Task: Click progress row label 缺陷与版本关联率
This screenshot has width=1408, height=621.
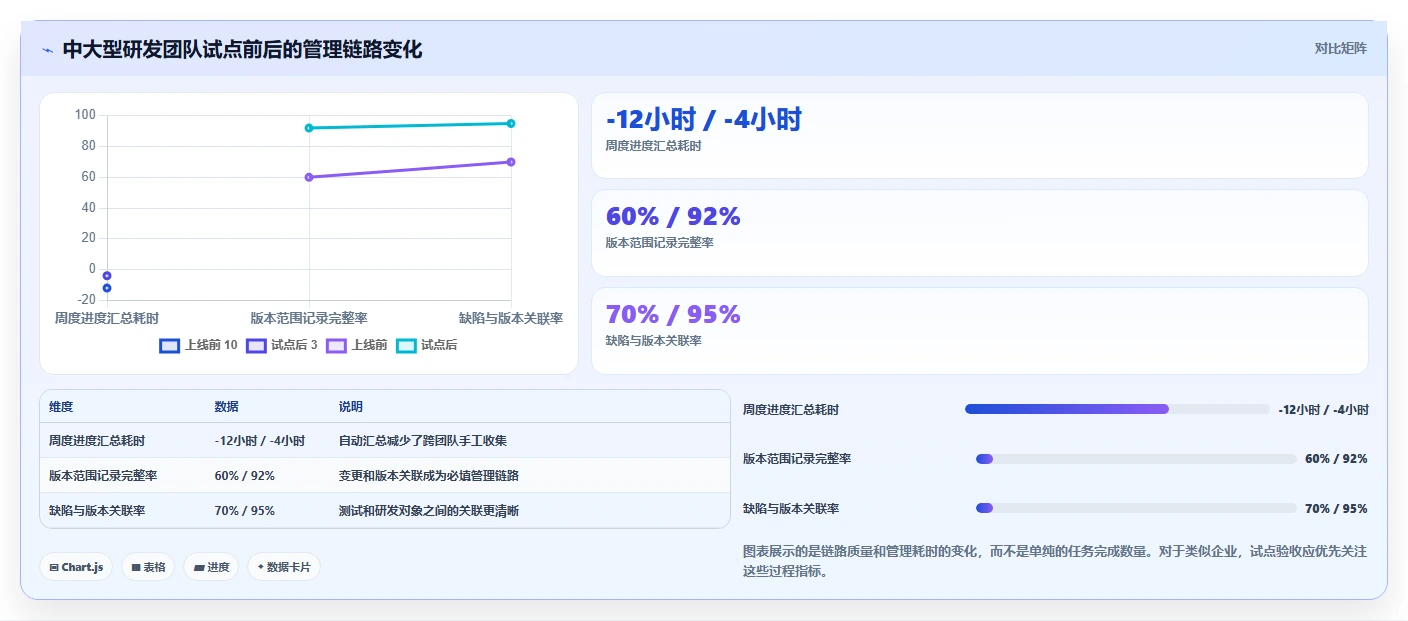Action: [x=791, y=508]
